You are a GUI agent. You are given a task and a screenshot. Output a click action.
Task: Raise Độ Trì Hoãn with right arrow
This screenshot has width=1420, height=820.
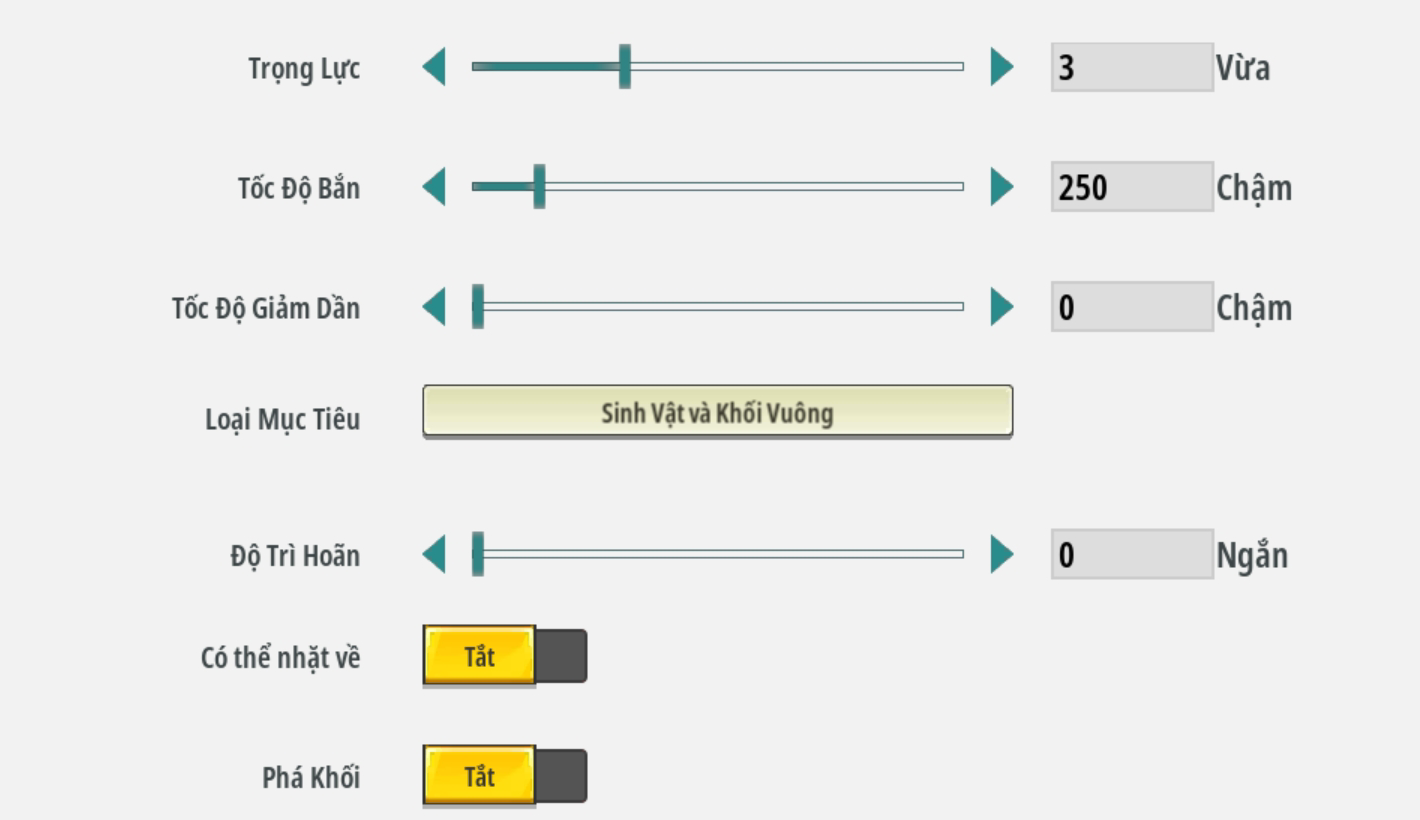coord(1001,554)
